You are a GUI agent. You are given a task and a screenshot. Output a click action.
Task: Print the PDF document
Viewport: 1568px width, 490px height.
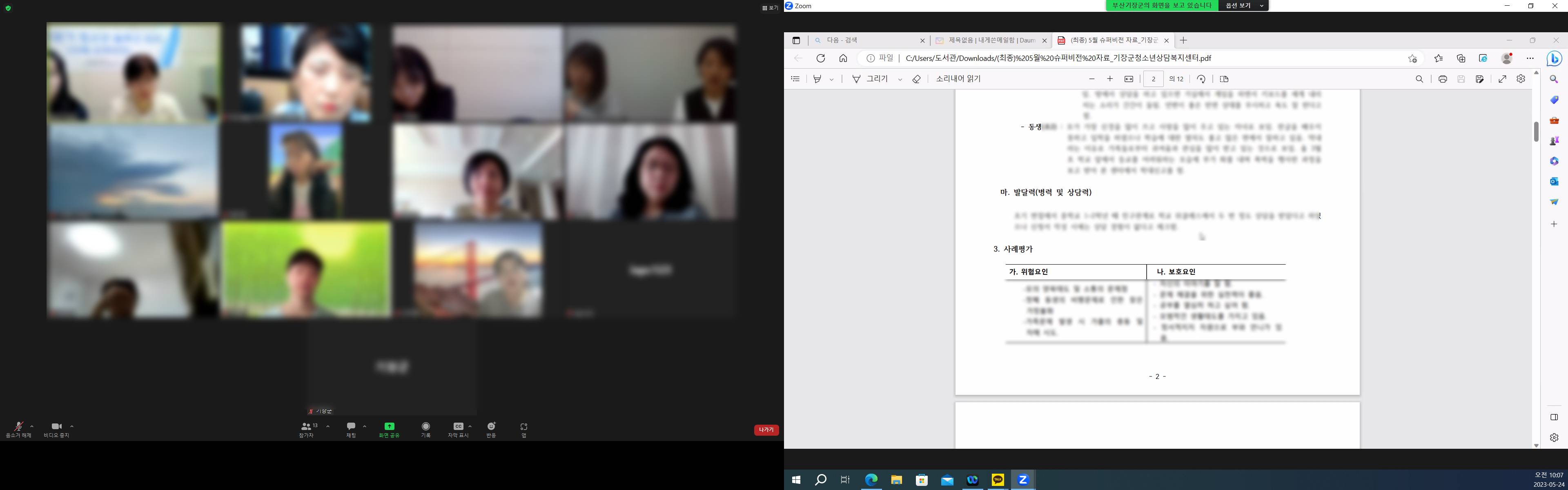(x=1443, y=79)
